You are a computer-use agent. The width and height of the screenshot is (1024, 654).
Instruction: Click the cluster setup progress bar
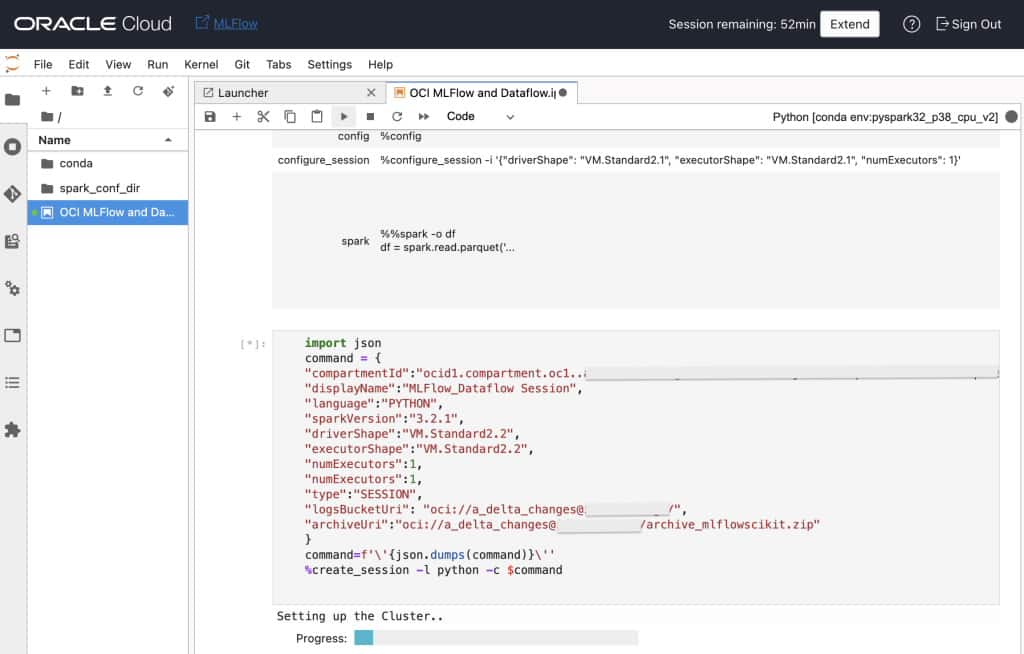point(497,637)
